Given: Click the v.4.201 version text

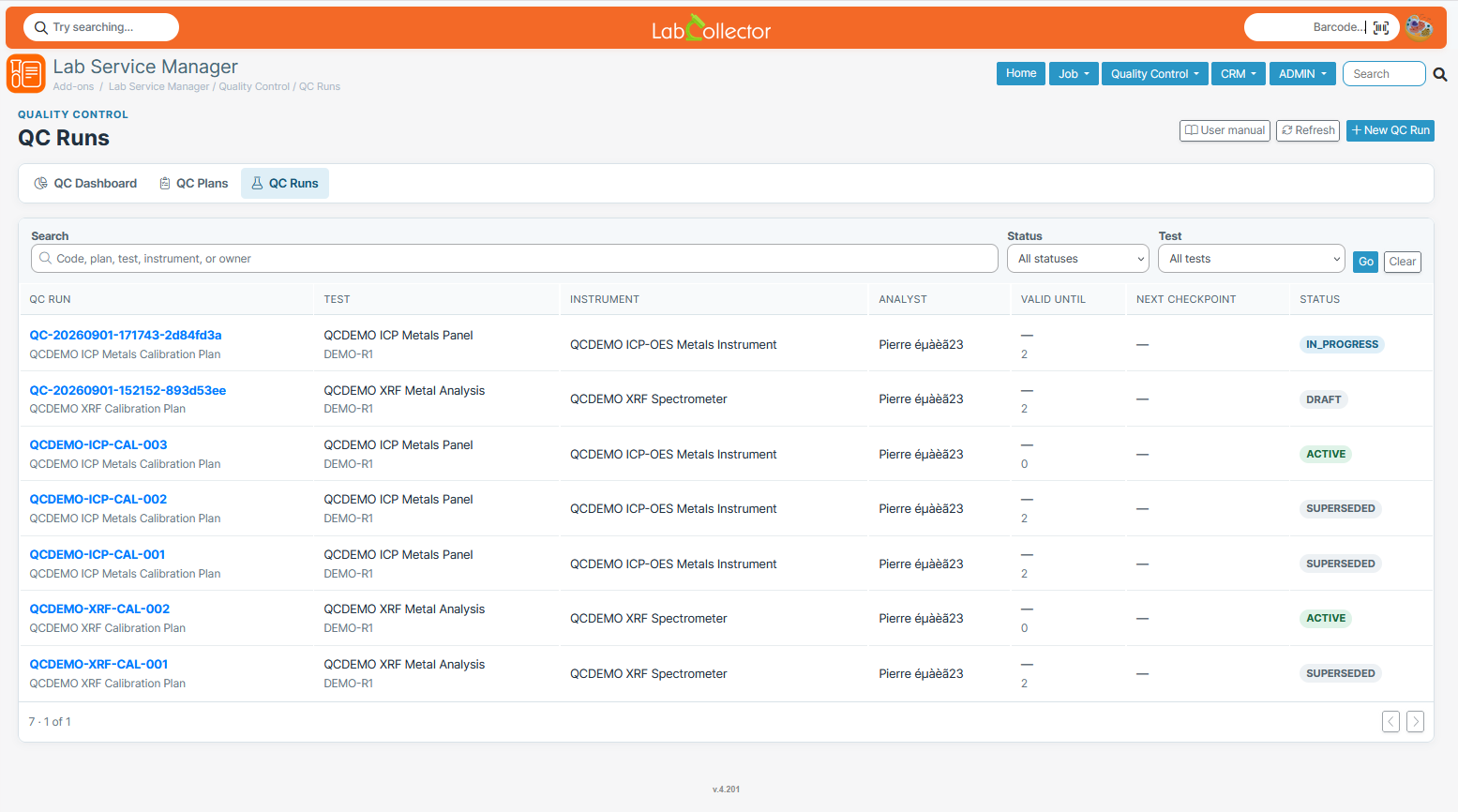Looking at the screenshot, I should 726,789.
